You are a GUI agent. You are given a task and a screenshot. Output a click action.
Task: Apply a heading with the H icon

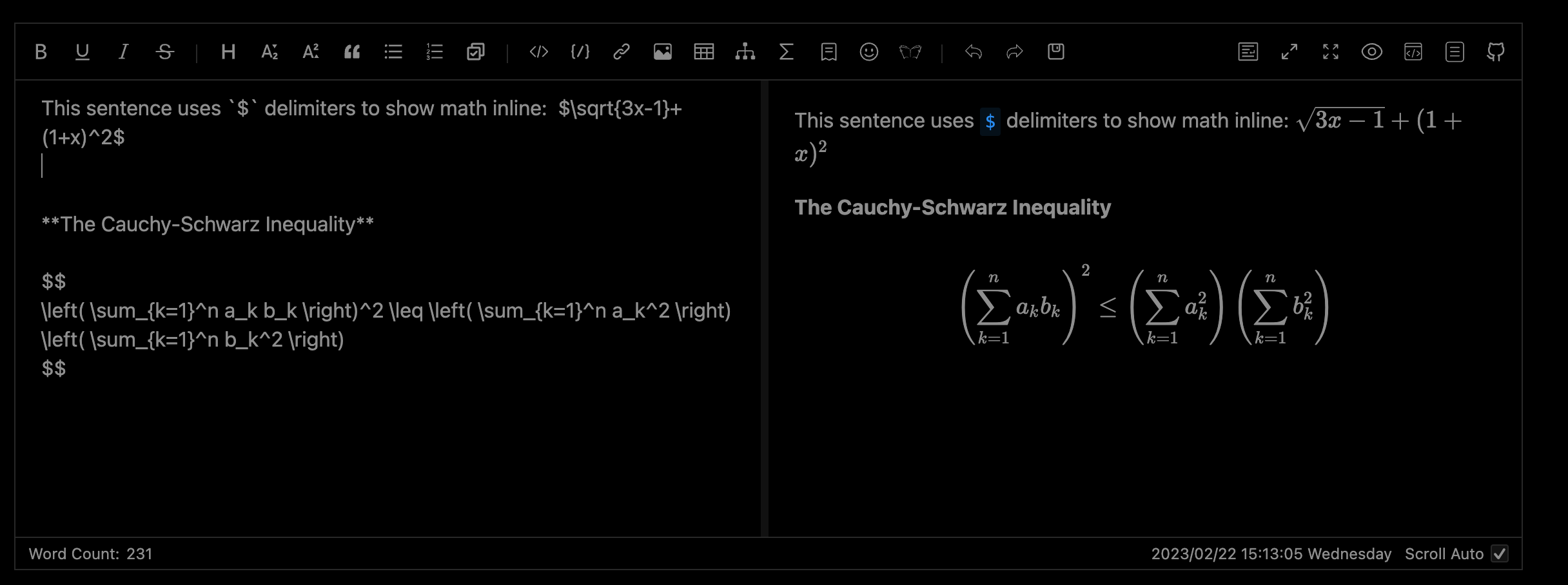pos(227,52)
